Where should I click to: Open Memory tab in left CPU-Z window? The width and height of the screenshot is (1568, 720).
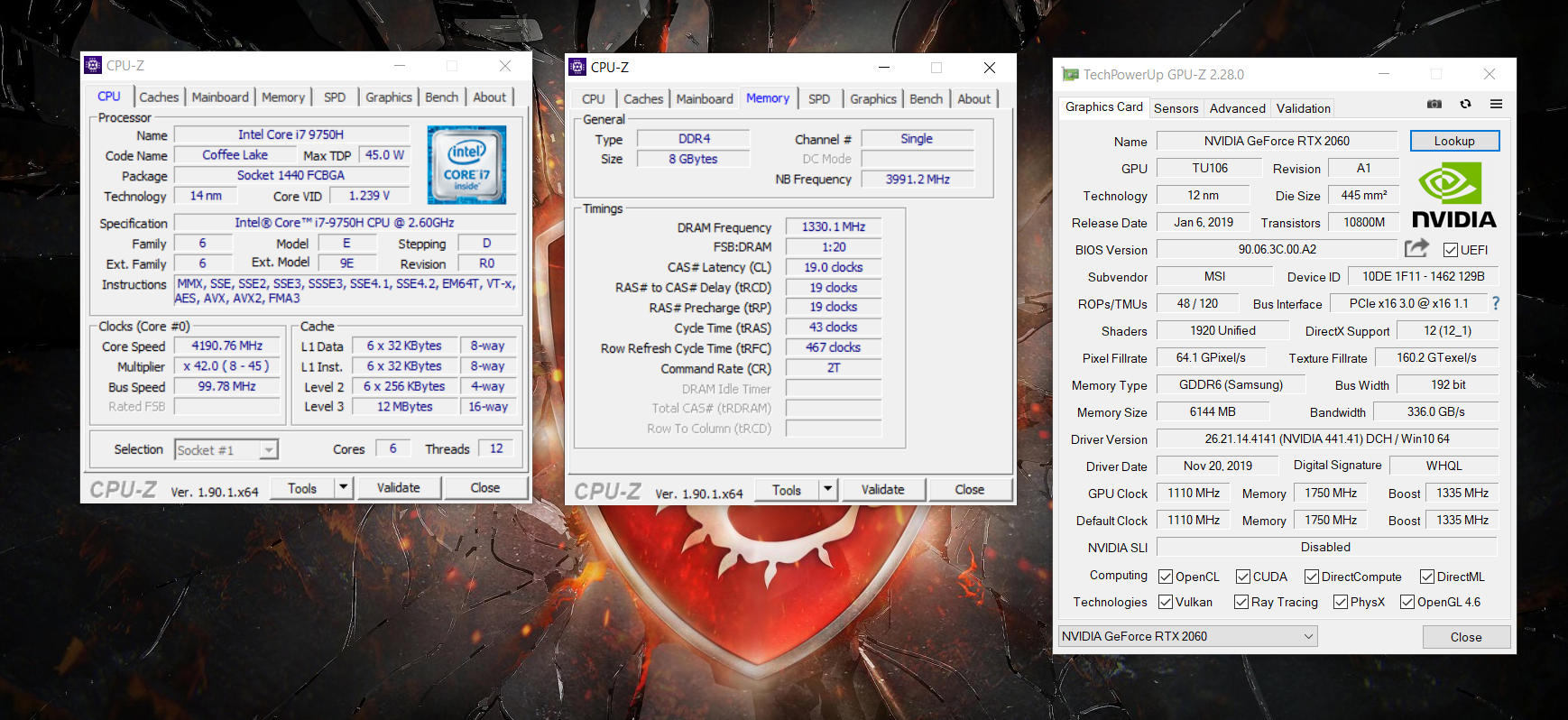pyautogui.click(x=283, y=97)
